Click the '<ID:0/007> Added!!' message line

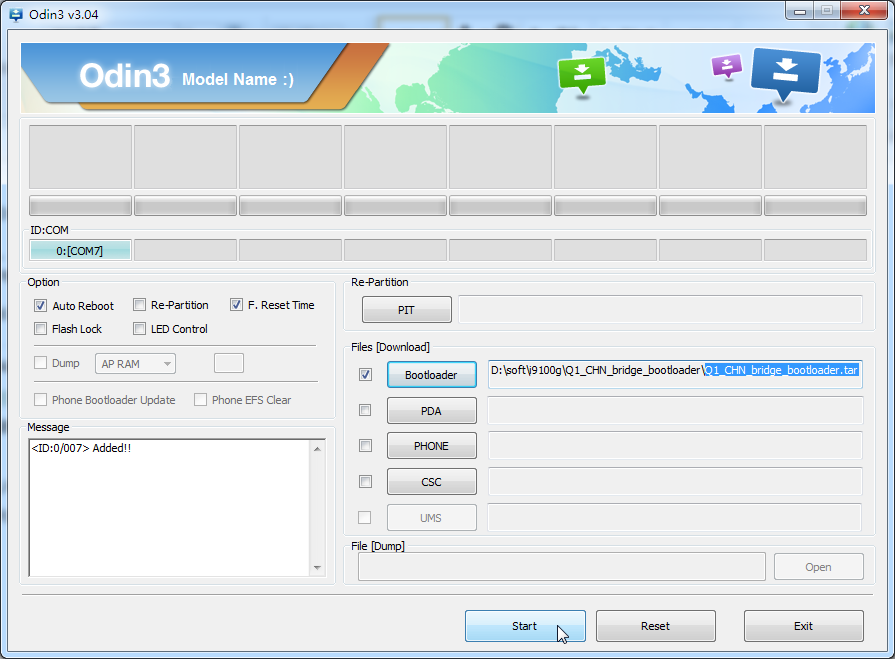point(81,448)
